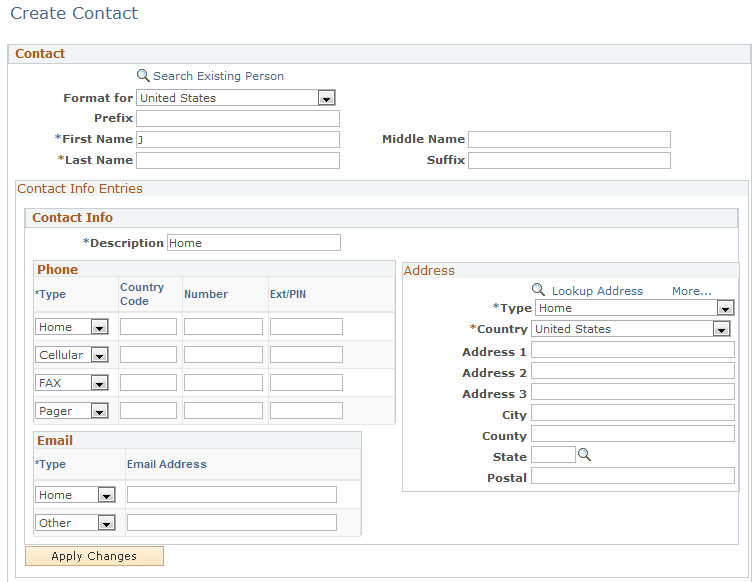
Task: Click the Lookup Address magnifier icon
Action: [538, 290]
